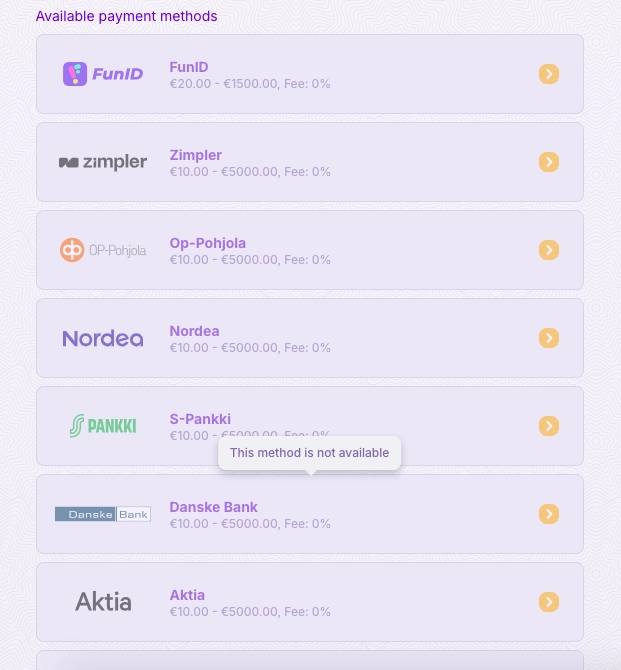Click the Danske Bank logo
This screenshot has width=621, height=670.
click(103, 514)
